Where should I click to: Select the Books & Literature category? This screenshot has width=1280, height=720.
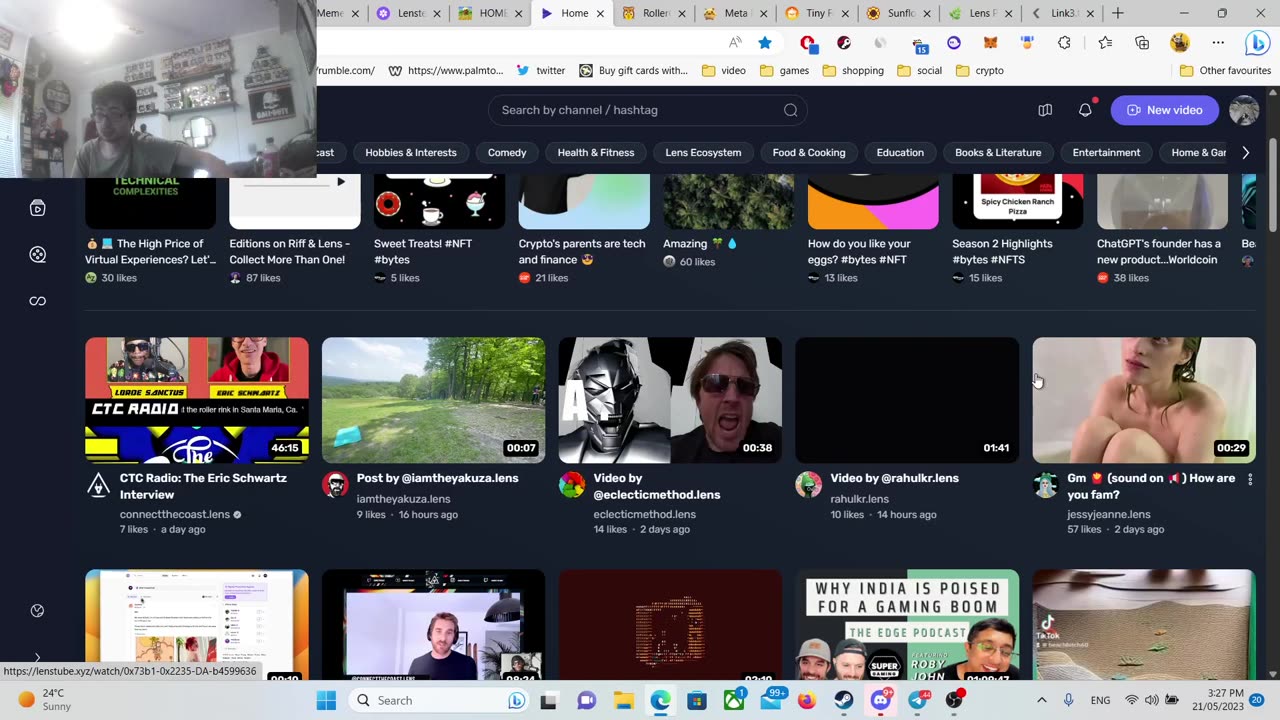point(998,153)
